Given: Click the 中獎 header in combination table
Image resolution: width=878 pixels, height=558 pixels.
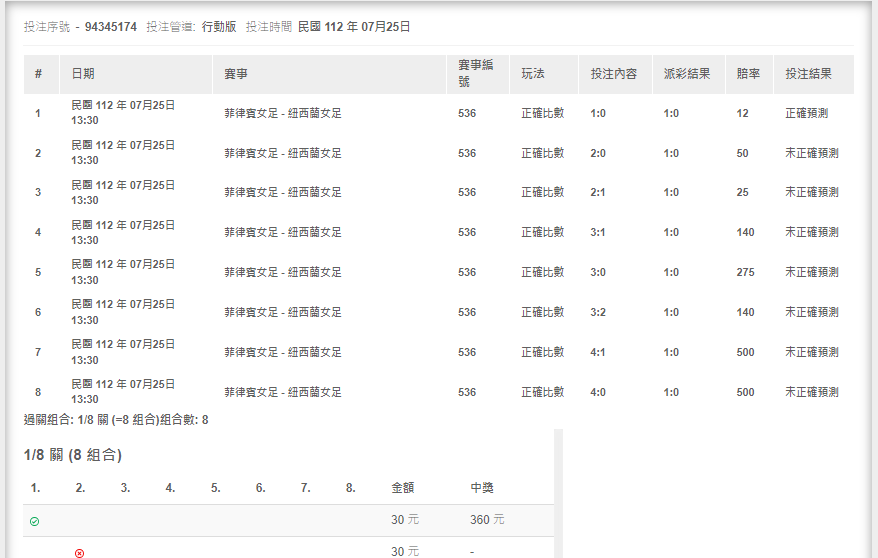Looking at the screenshot, I should coord(482,488).
